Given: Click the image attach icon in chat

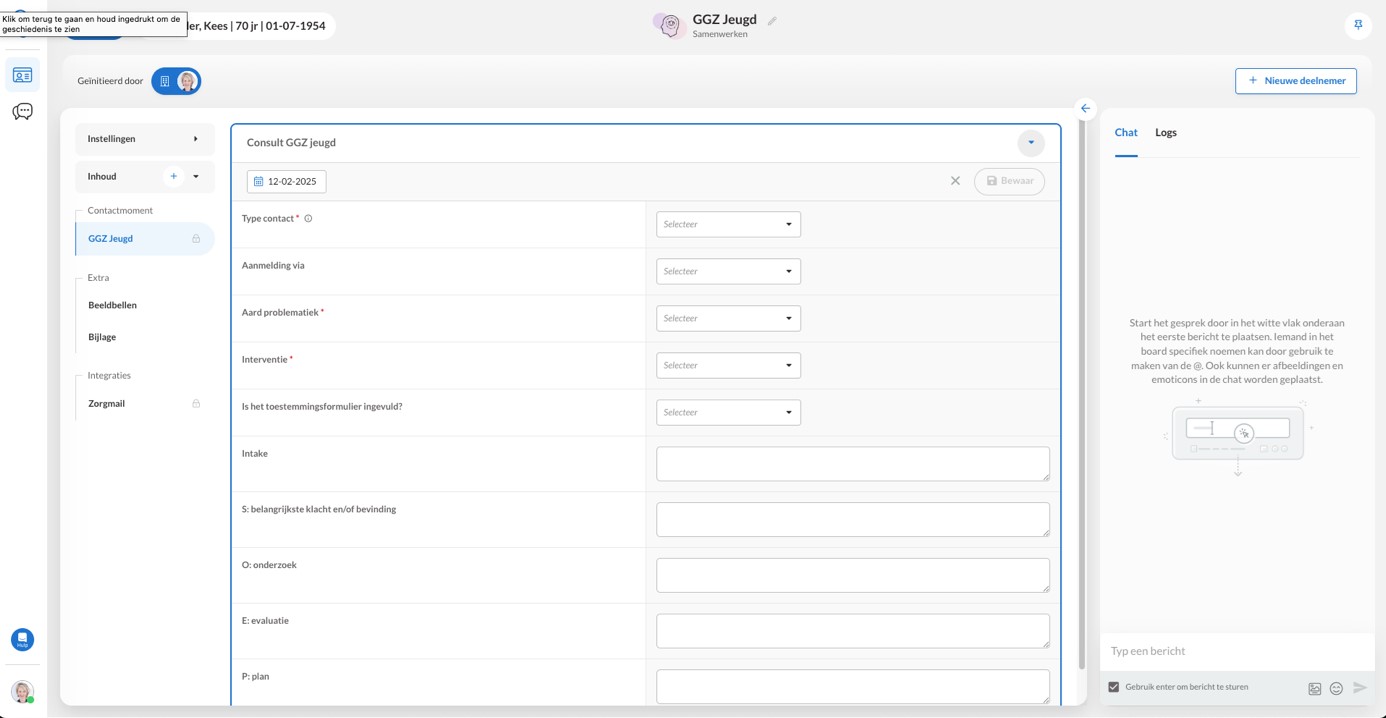Looking at the screenshot, I should (1314, 688).
